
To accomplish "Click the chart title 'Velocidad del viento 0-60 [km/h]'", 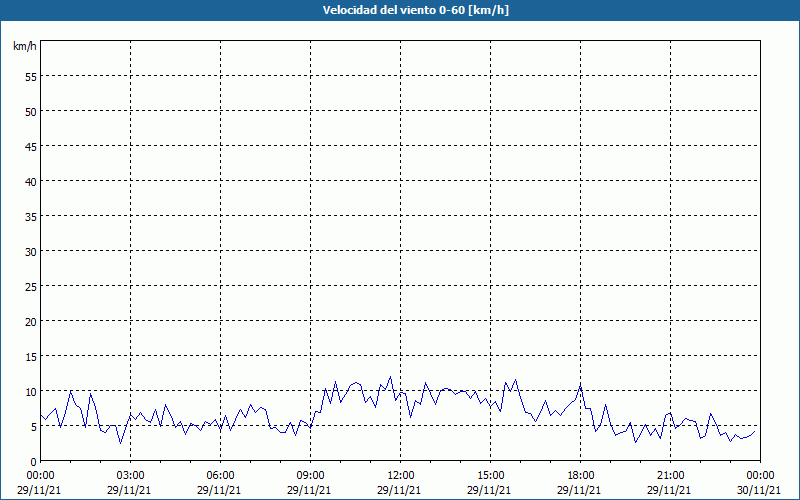I will coord(416,10).
